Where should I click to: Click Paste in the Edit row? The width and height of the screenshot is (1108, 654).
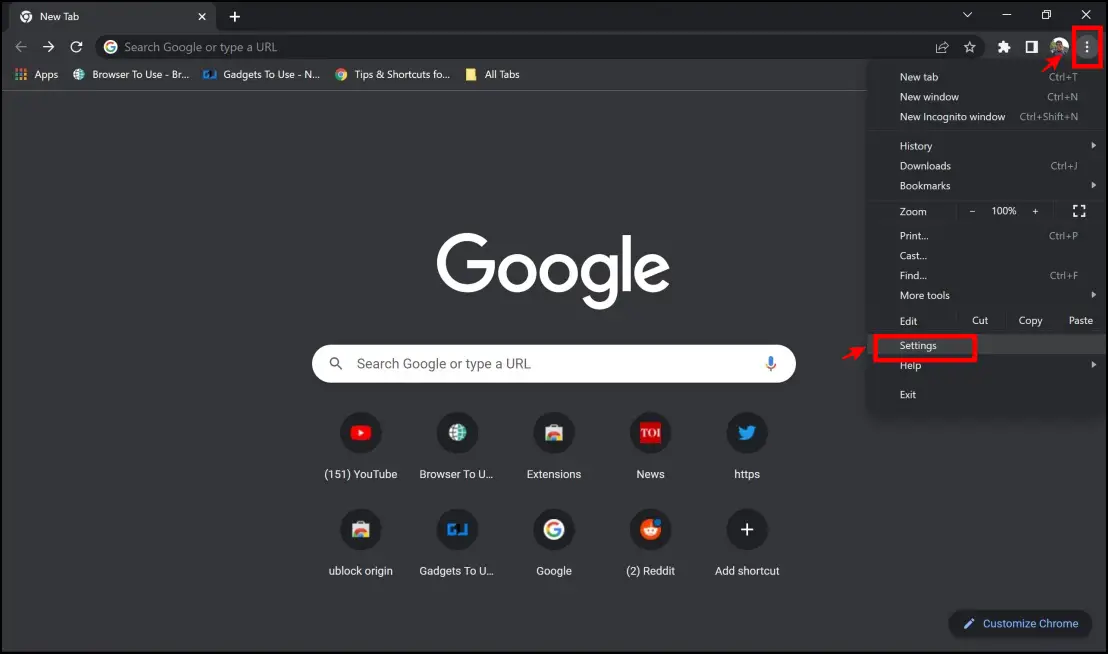pos(1080,321)
